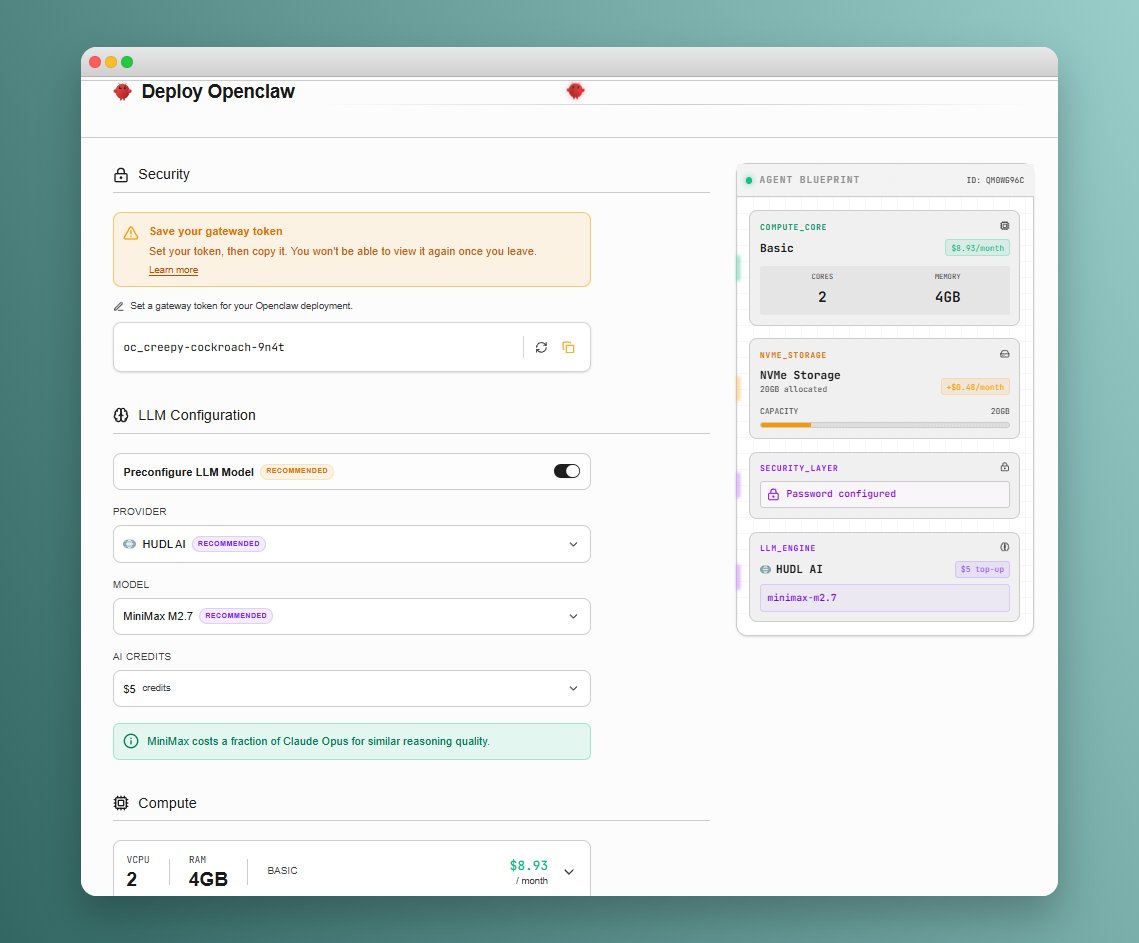Screen dimensions: 1139x943
Task: Click the drive icon on the NVME_STORAGE card
Action: point(1005,354)
